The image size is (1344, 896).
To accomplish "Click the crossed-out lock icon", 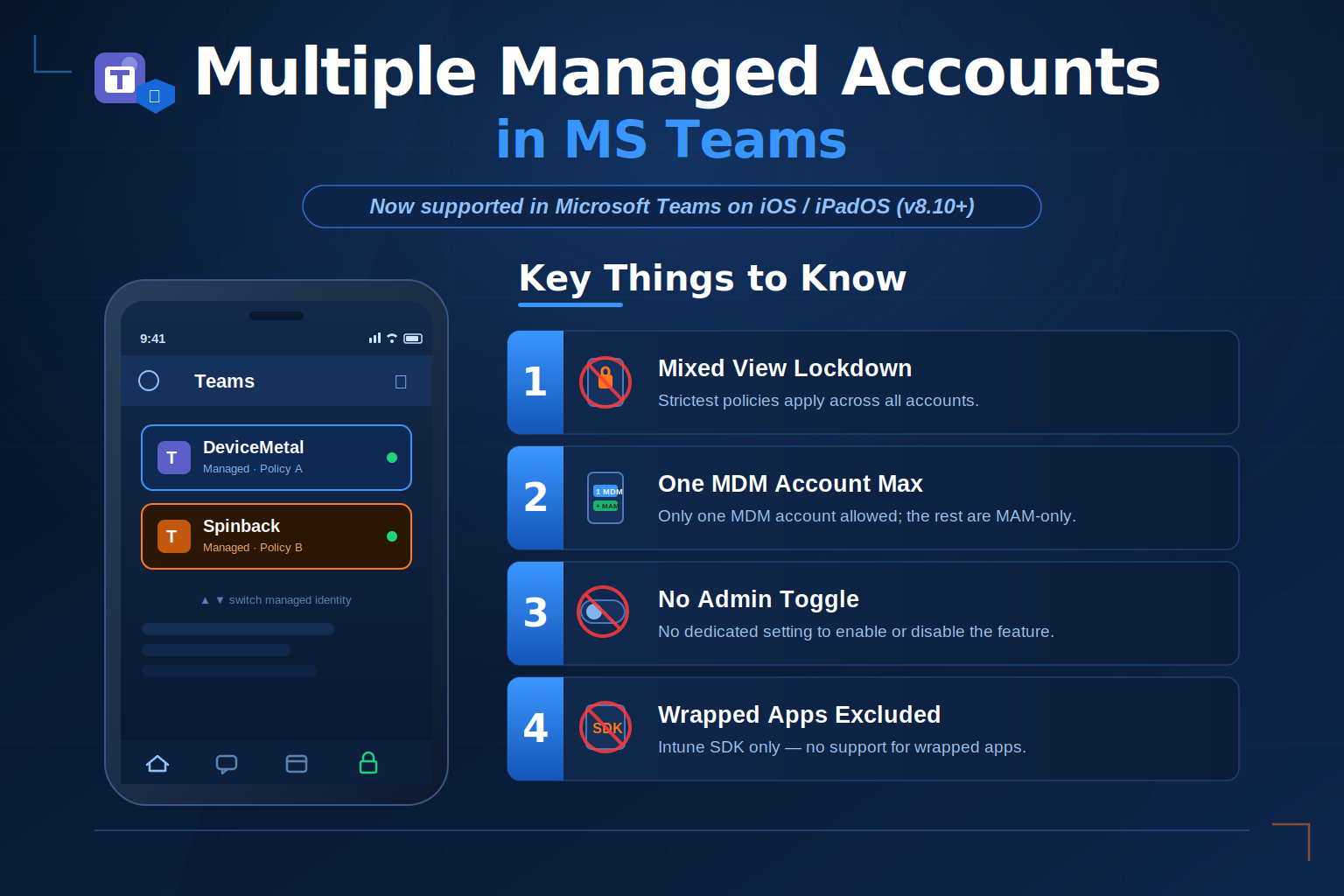I will pos(605,382).
